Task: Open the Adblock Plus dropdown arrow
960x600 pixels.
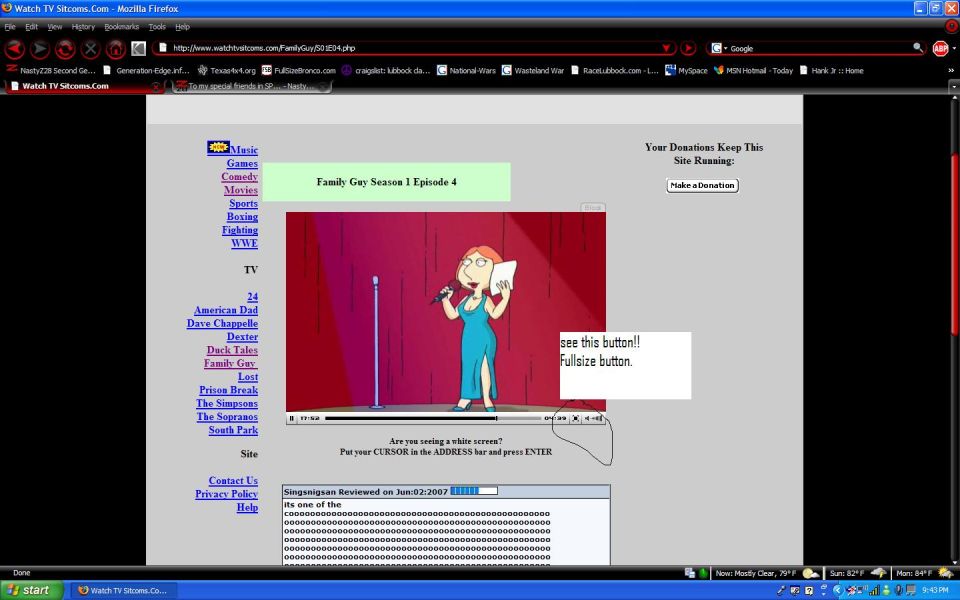Action: 953,48
